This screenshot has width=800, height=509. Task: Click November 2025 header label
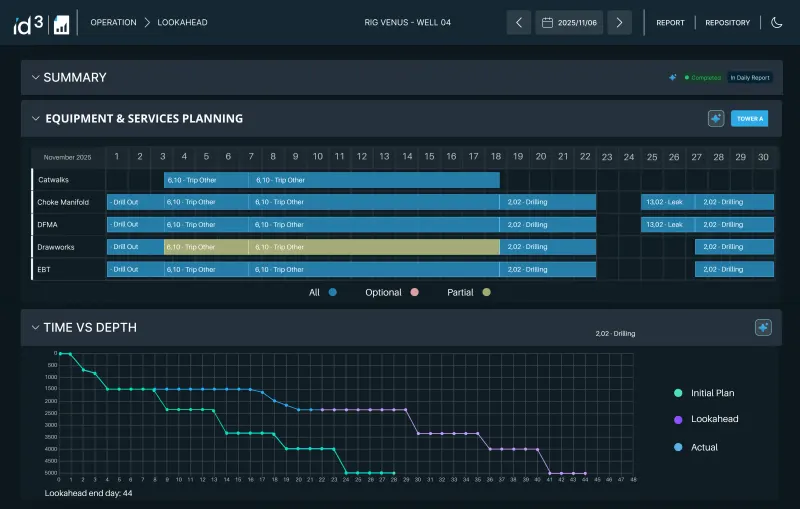pos(67,157)
